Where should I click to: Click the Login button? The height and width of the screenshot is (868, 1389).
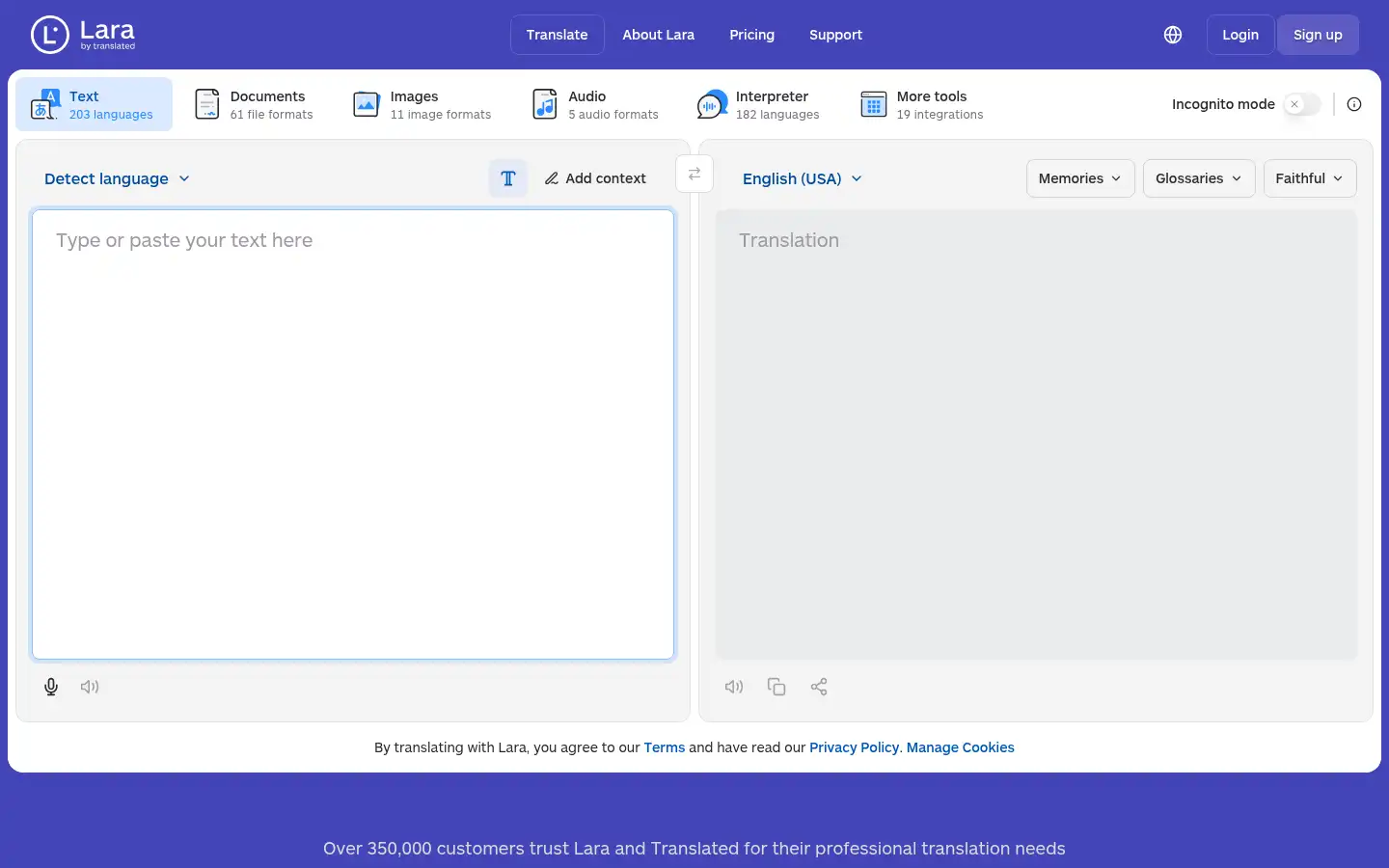pyautogui.click(x=1240, y=35)
